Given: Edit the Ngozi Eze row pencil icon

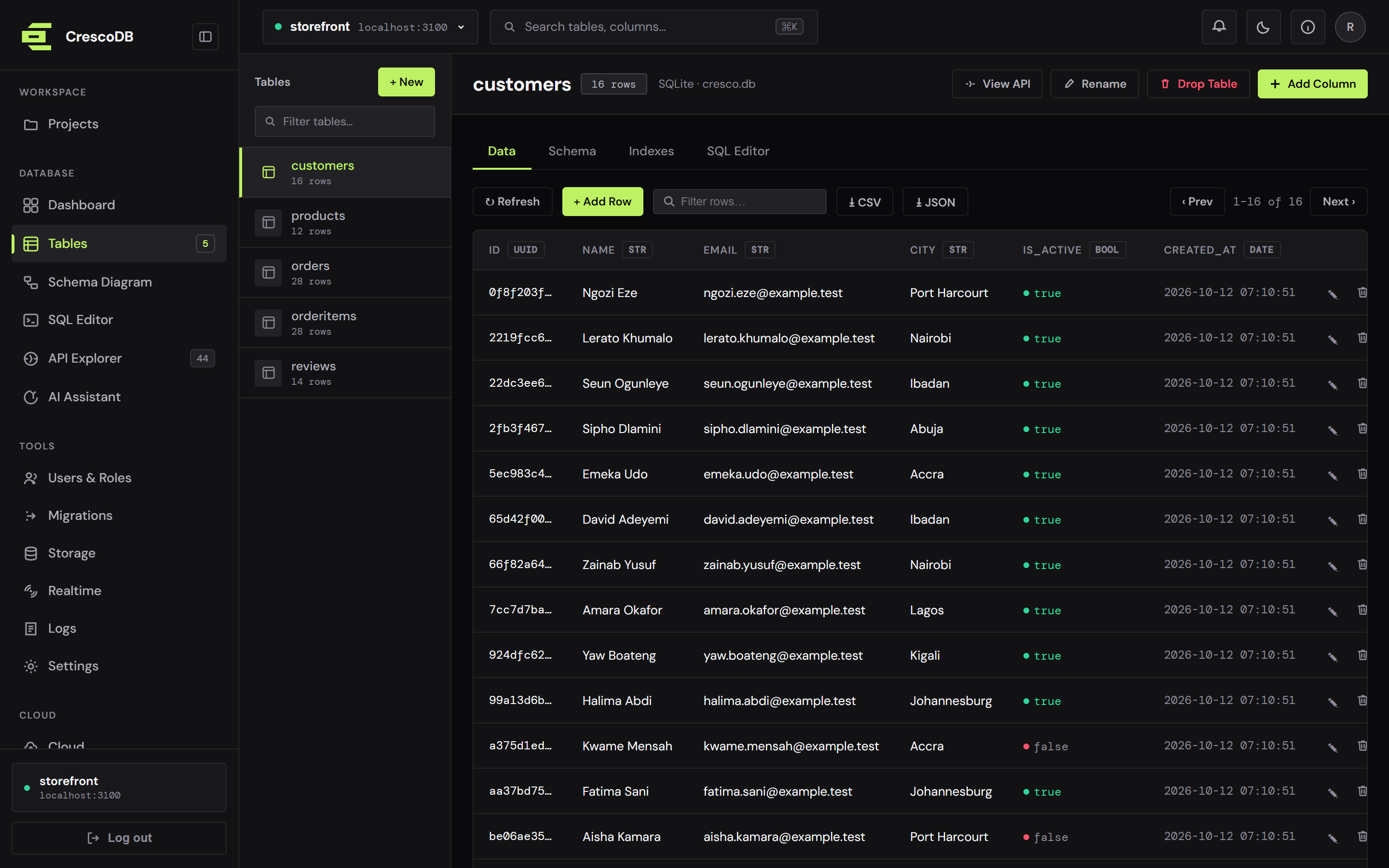Looking at the screenshot, I should point(1333,294).
